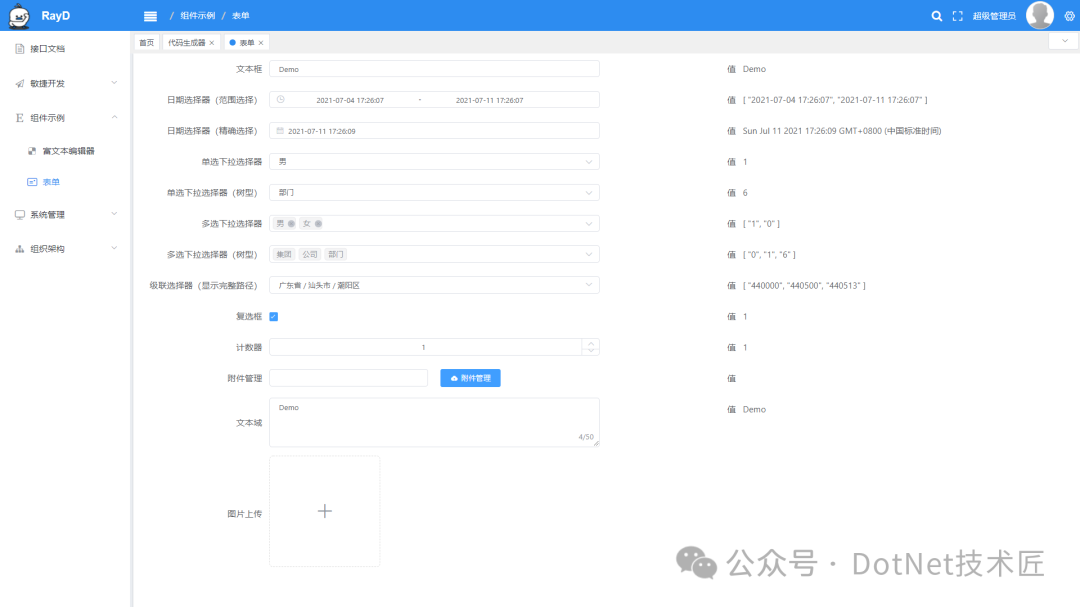Expand the 敏捷开发 sidebar menu
The width and height of the screenshot is (1080, 607).
[114, 83]
